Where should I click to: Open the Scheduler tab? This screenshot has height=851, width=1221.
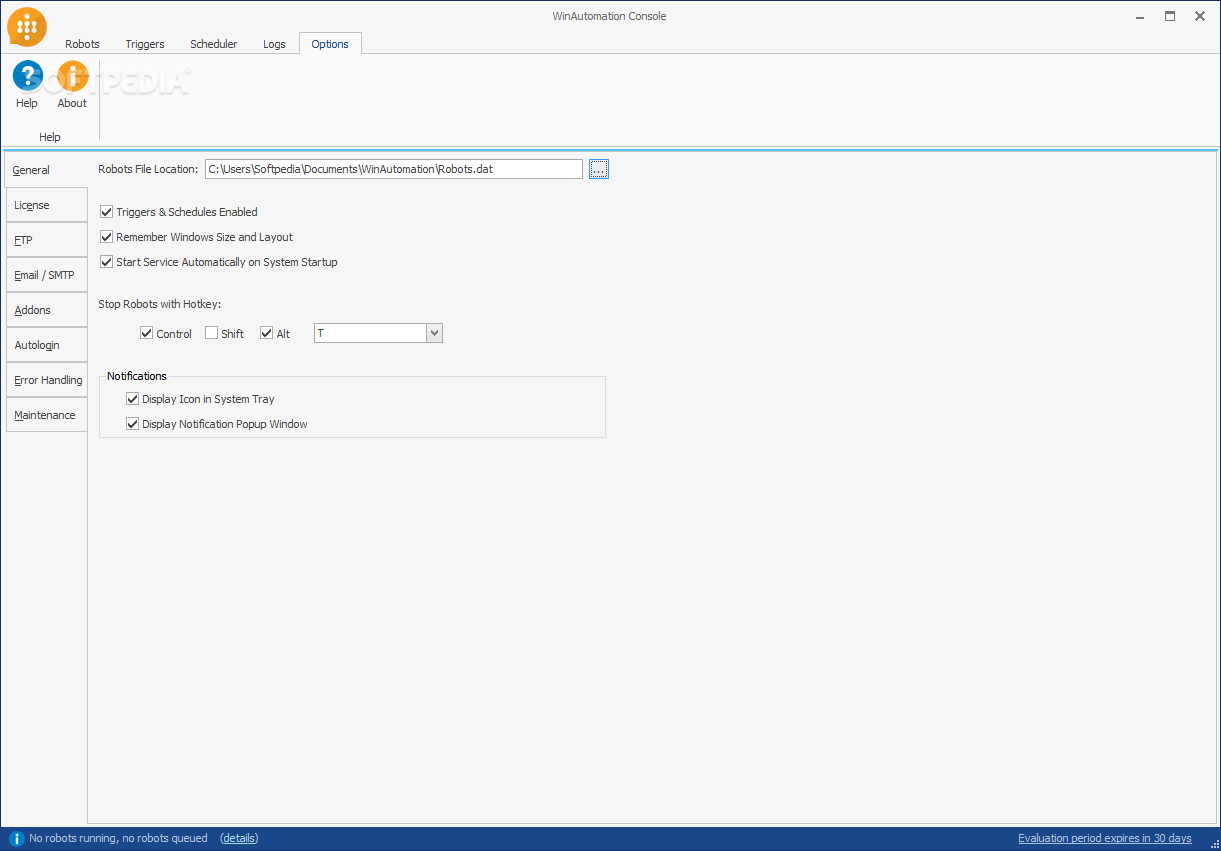click(214, 44)
